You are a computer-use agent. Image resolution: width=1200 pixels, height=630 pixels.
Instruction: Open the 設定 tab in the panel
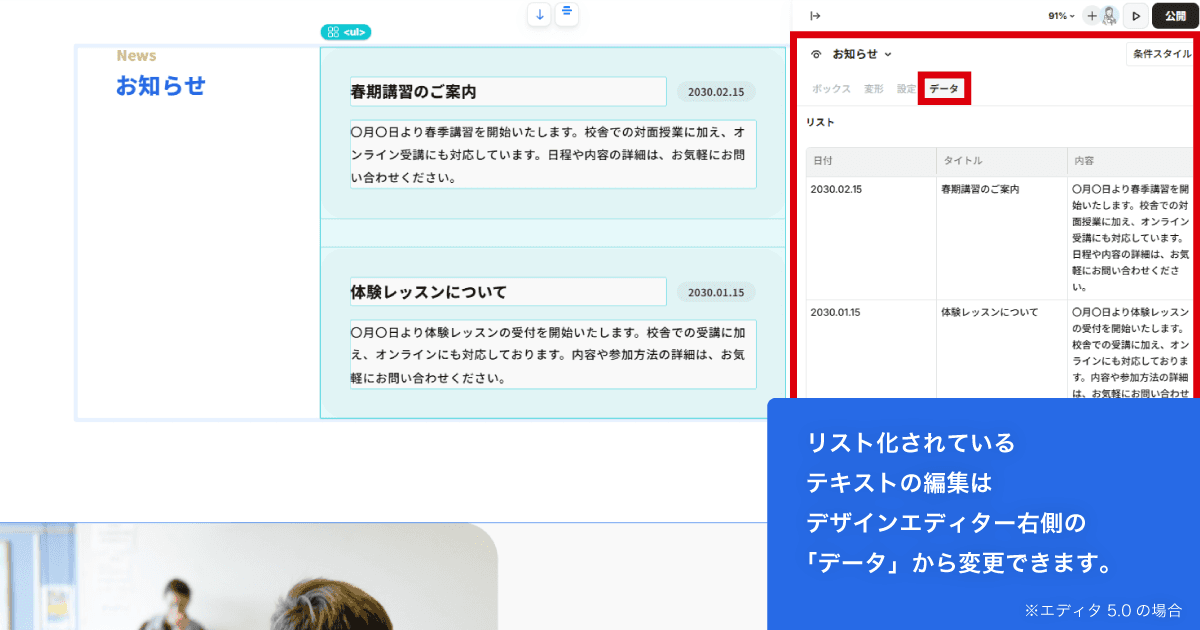tap(907, 88)
